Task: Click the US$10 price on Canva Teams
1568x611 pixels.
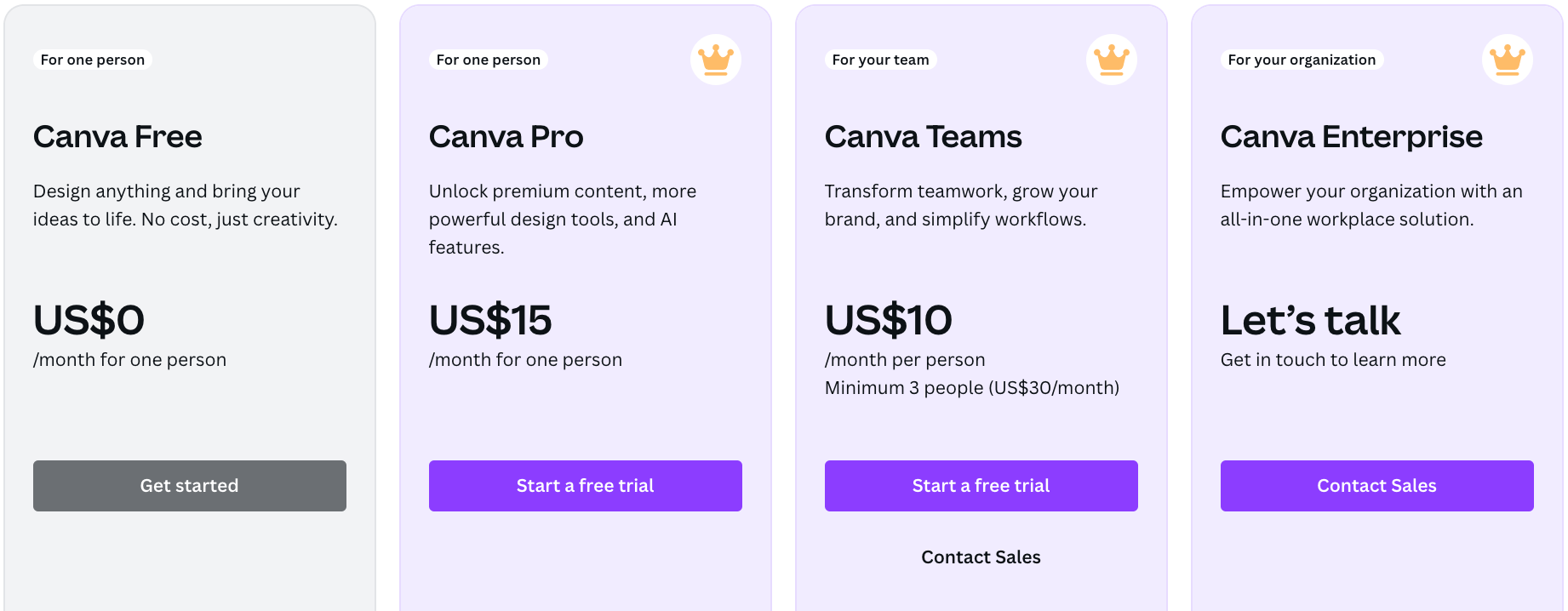Action: [888, 320]
